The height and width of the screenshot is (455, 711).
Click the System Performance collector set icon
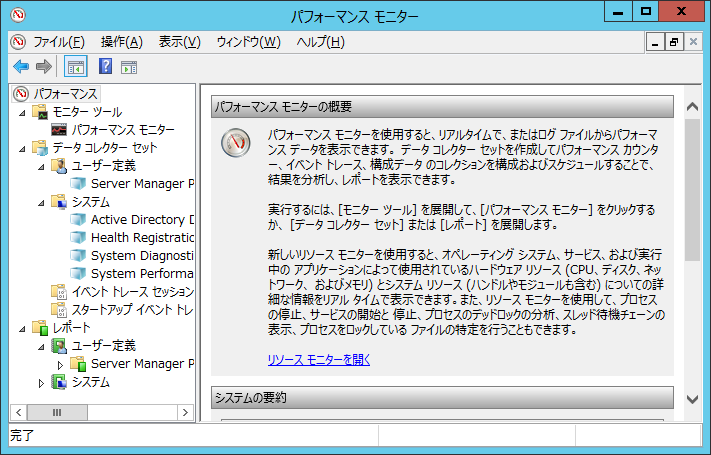tap(78, 274)
